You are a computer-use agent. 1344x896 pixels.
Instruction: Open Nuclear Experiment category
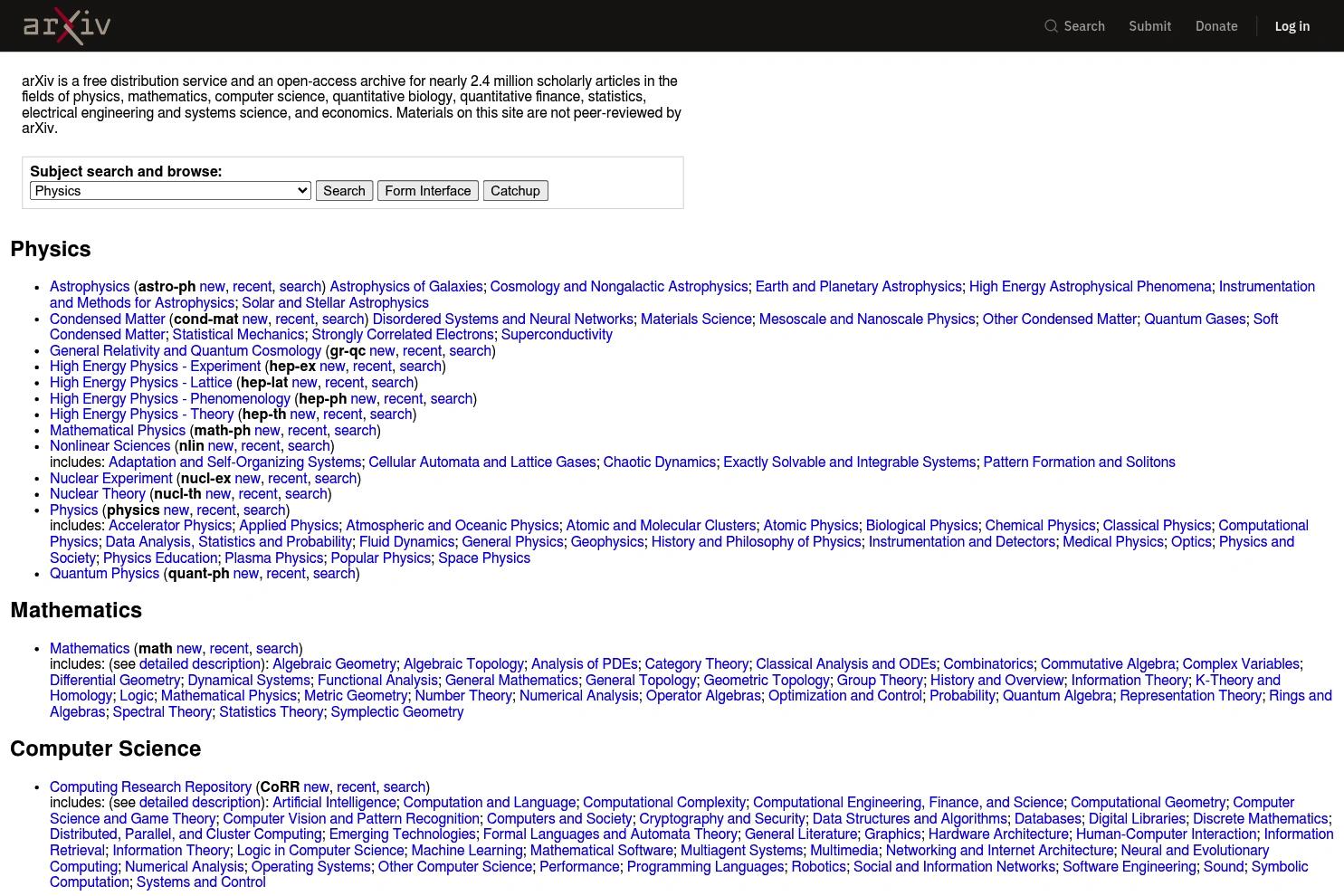(x=111, y=479)
